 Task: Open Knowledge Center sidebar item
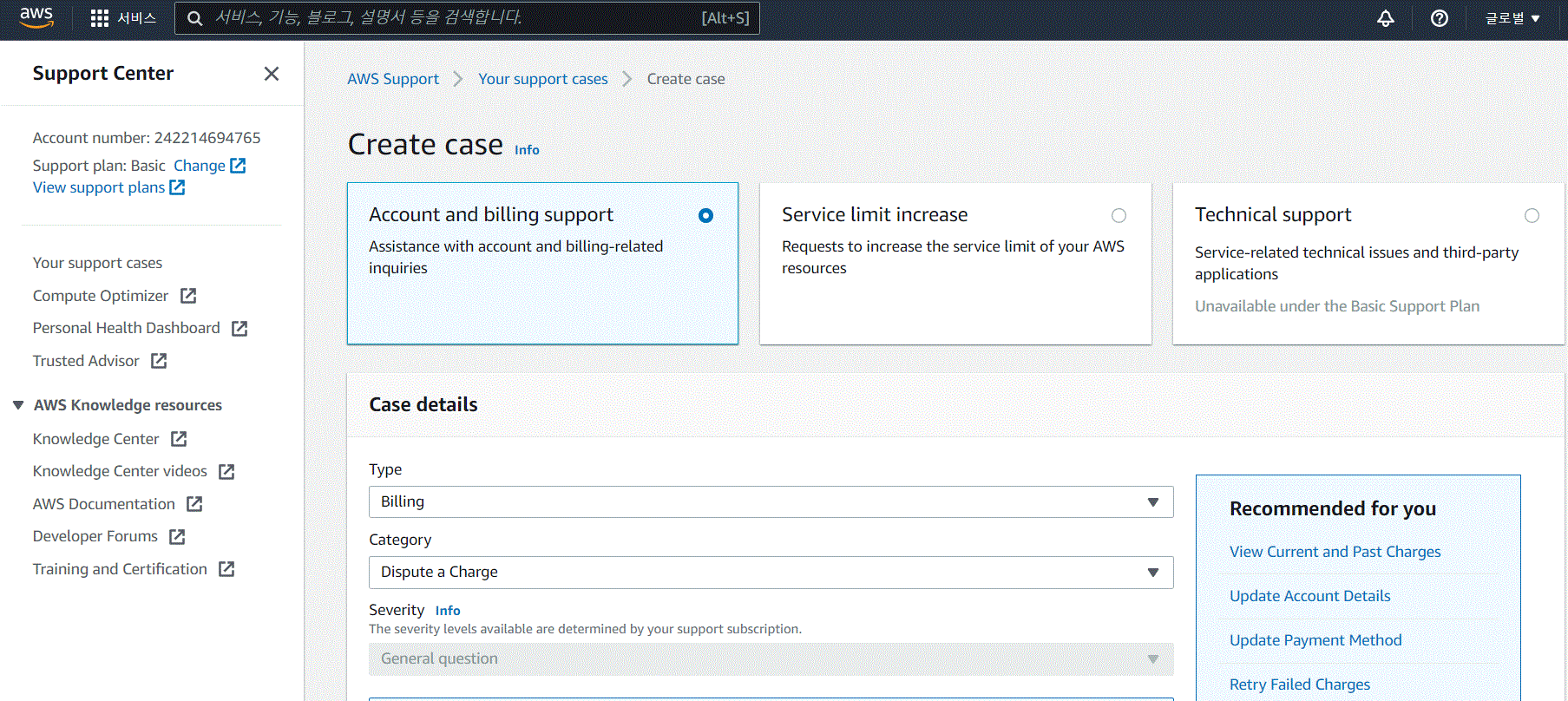pyautogui.click(x=96, y=439)
